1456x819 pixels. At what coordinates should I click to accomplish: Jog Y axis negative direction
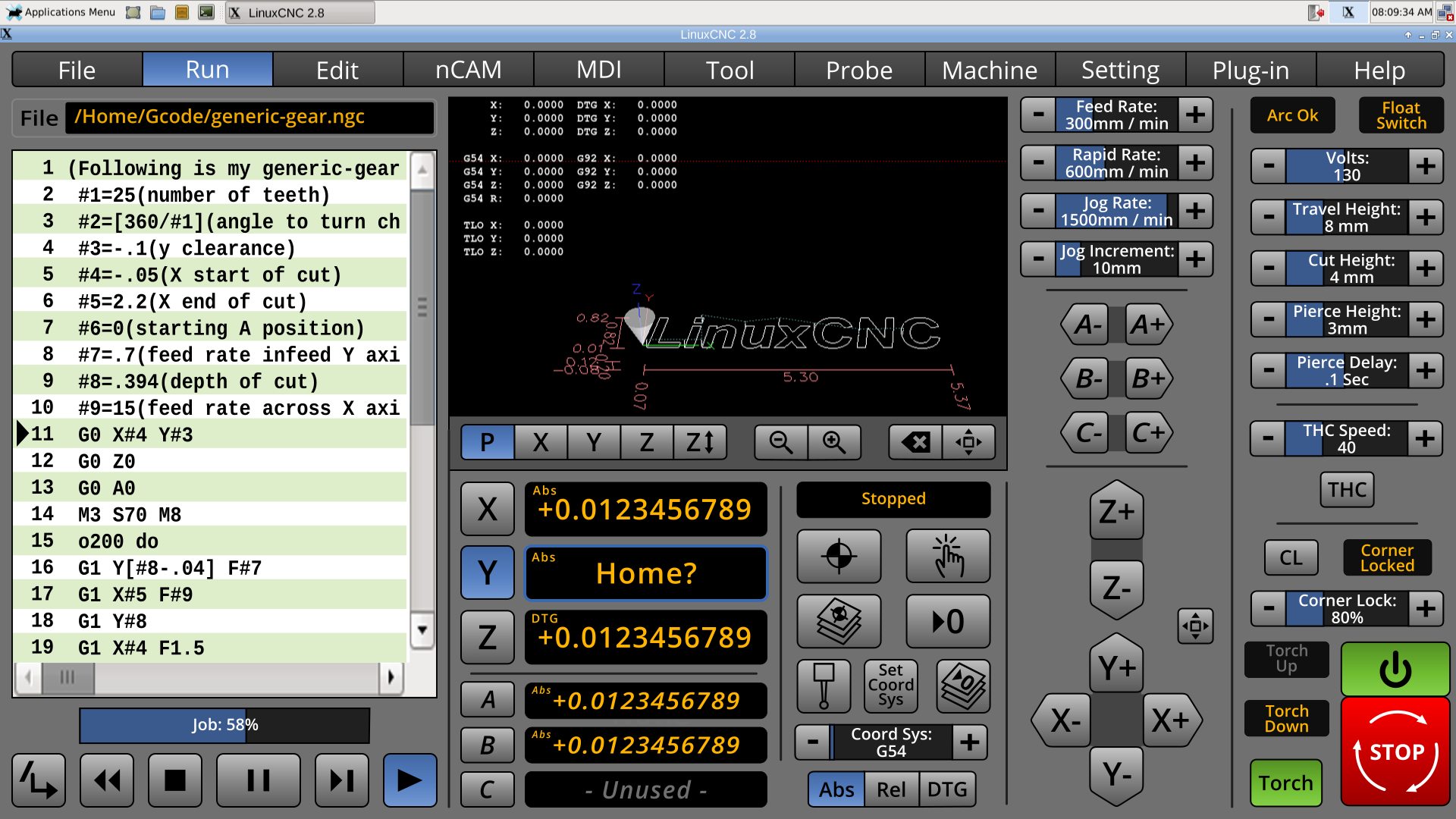(x=1116, y=774)
